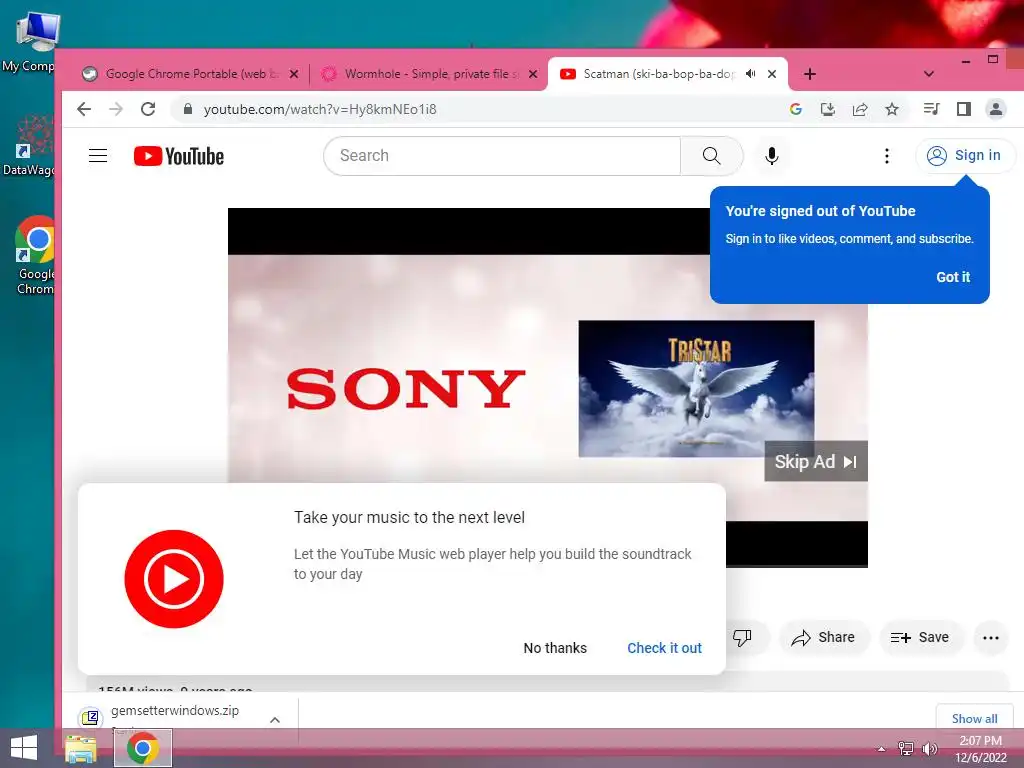Click the YouTube Music logo in promo

[174, 579]
